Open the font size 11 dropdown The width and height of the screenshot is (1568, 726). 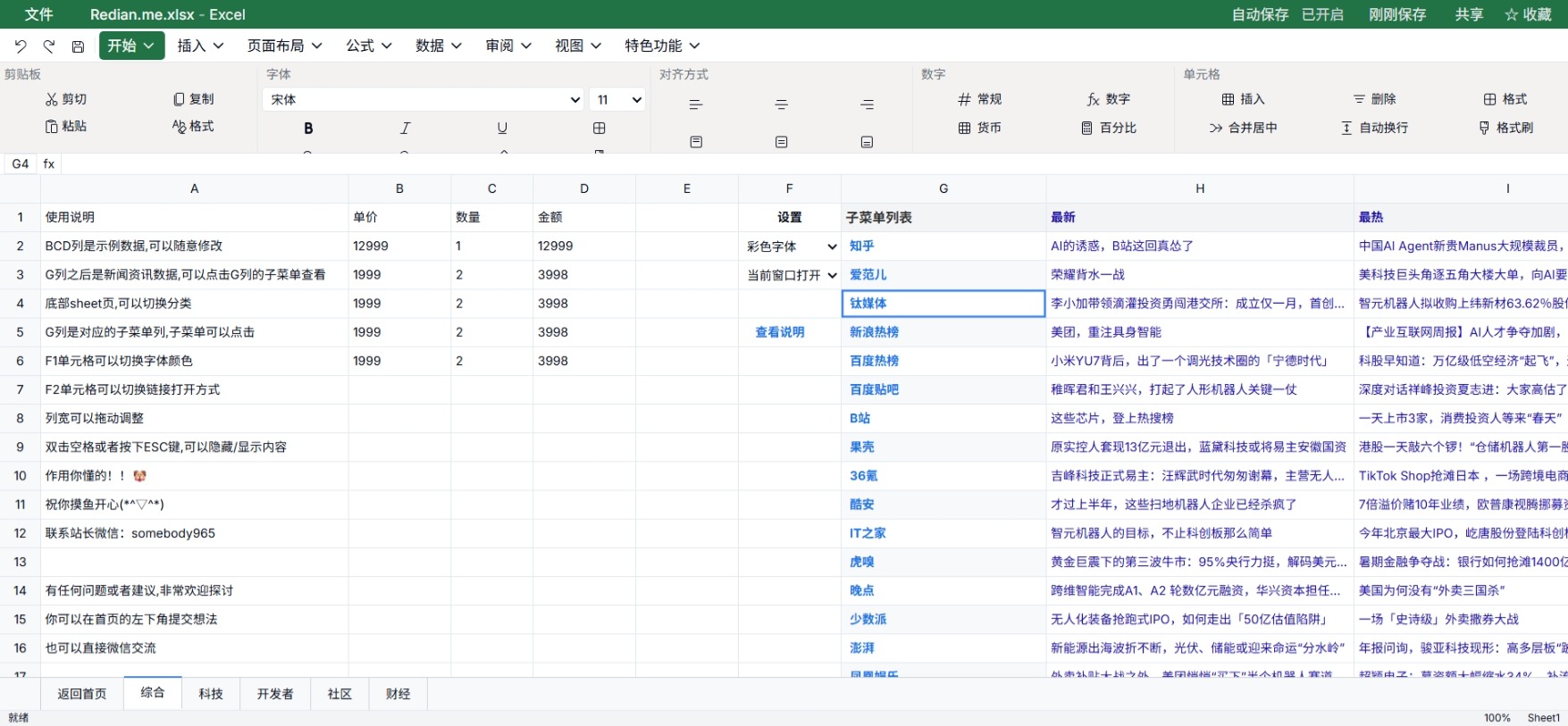[x=618, y=99]
